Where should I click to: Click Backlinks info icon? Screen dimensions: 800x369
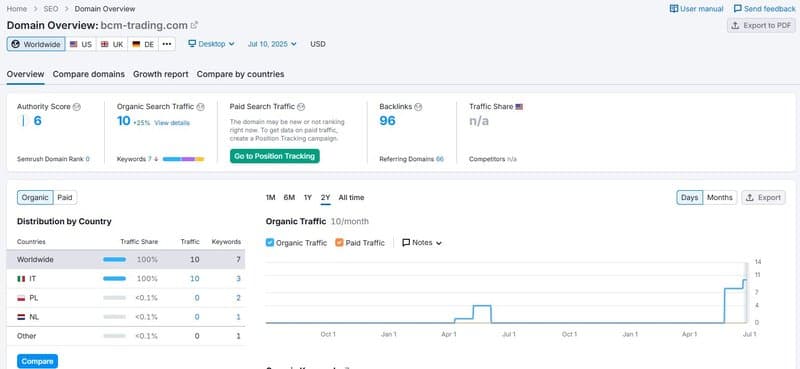[x=418, y=107]
